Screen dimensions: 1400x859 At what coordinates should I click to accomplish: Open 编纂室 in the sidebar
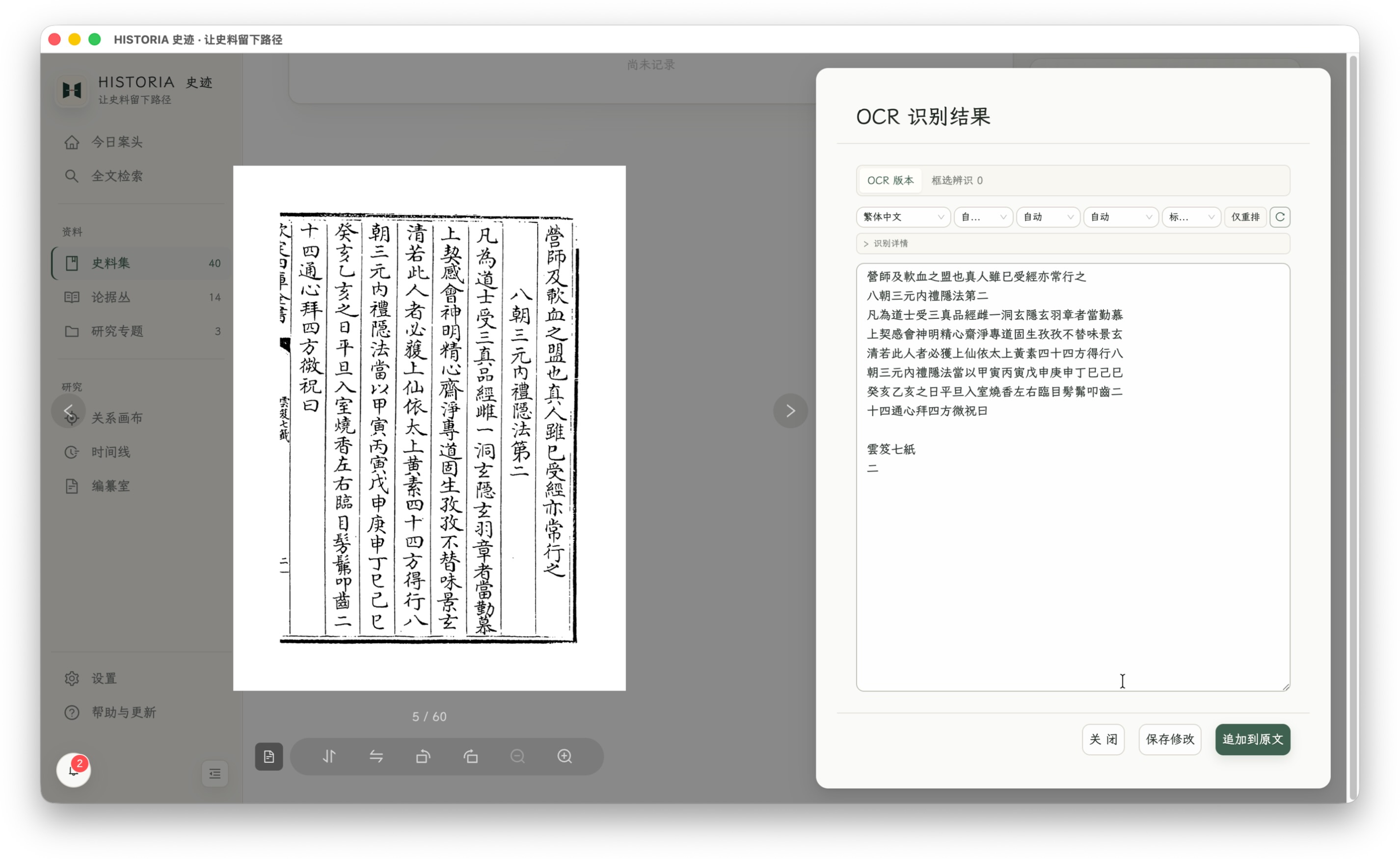click(x=141, y=486)
